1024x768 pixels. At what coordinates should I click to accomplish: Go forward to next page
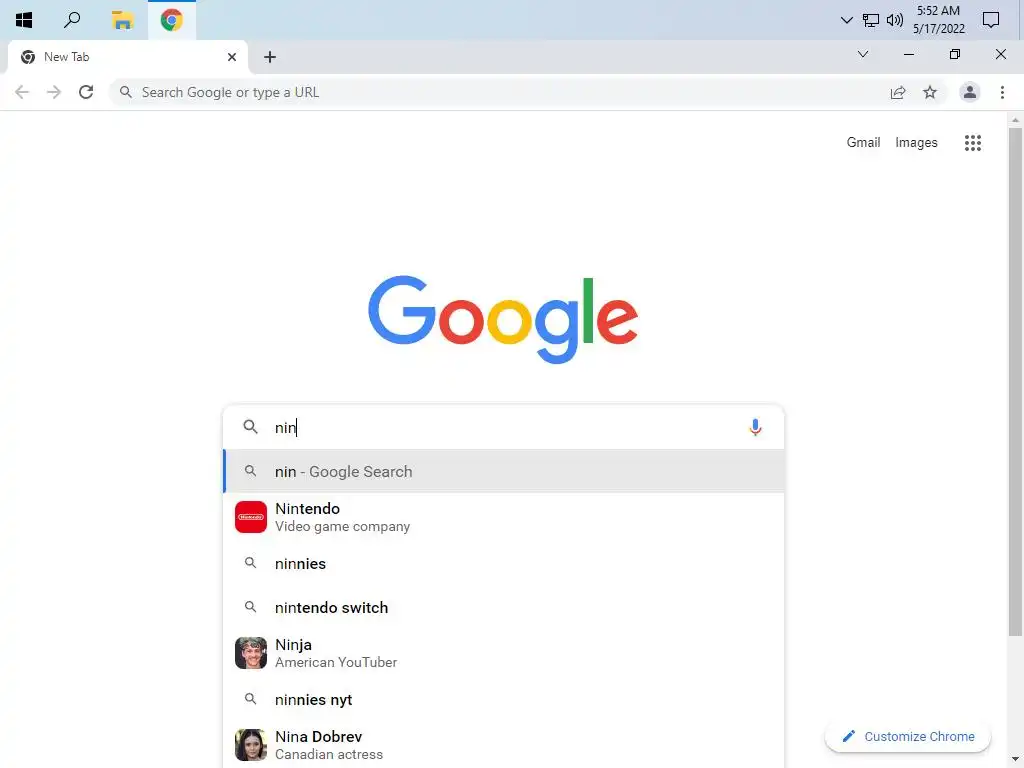point(54,92)
